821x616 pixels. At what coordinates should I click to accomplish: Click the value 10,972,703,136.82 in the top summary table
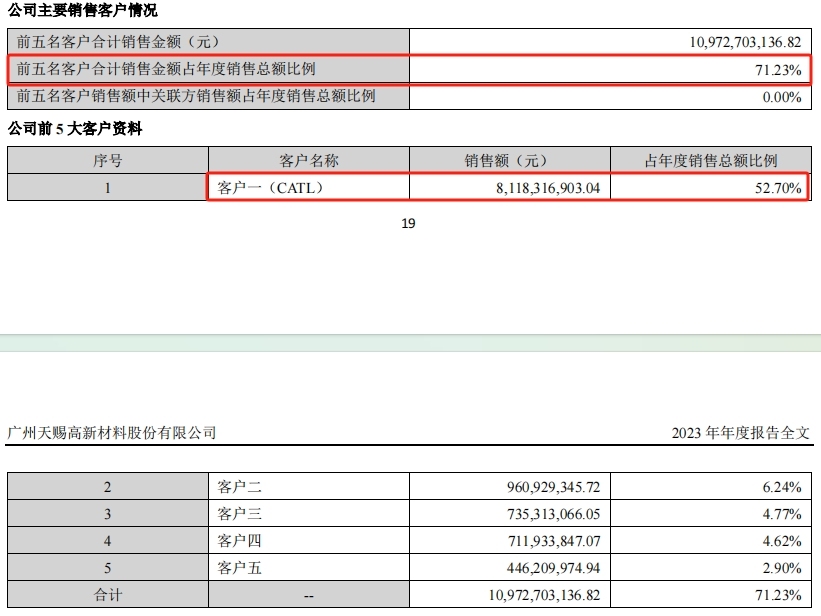(x=745, y=42)
